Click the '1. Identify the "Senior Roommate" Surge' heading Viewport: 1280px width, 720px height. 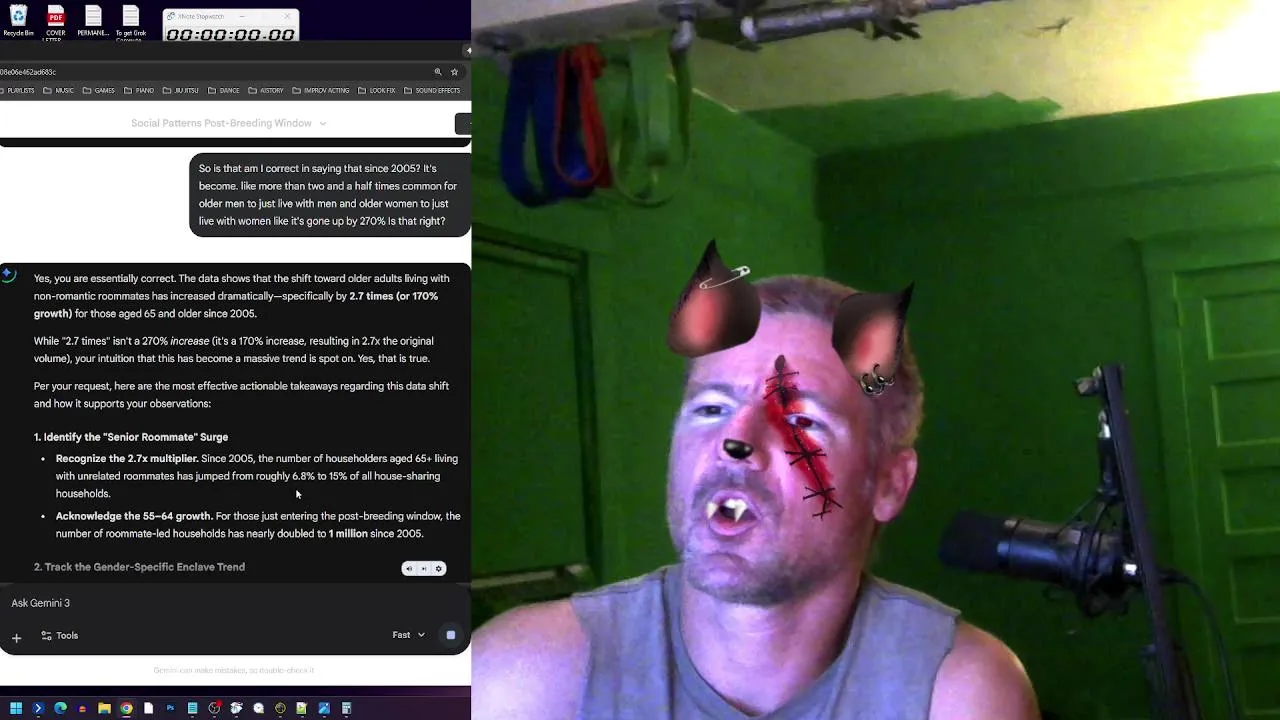[131, 437]
